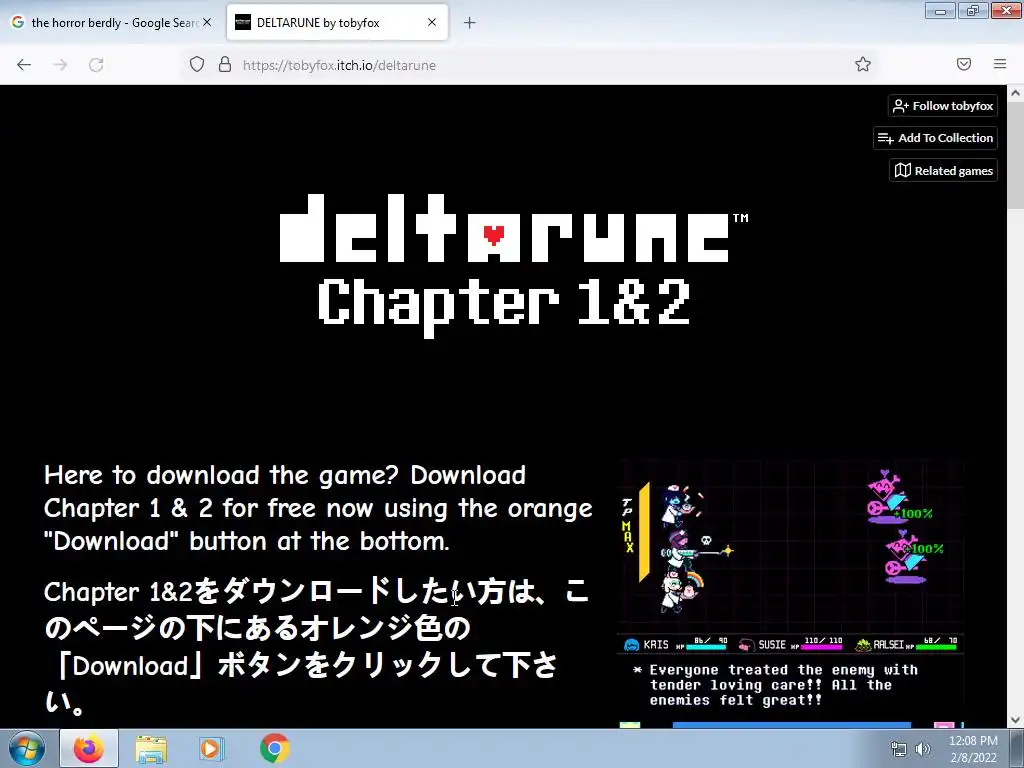Follow tobyfox button
Viewport: 1024px width, 768px height.
click(943, 106)
